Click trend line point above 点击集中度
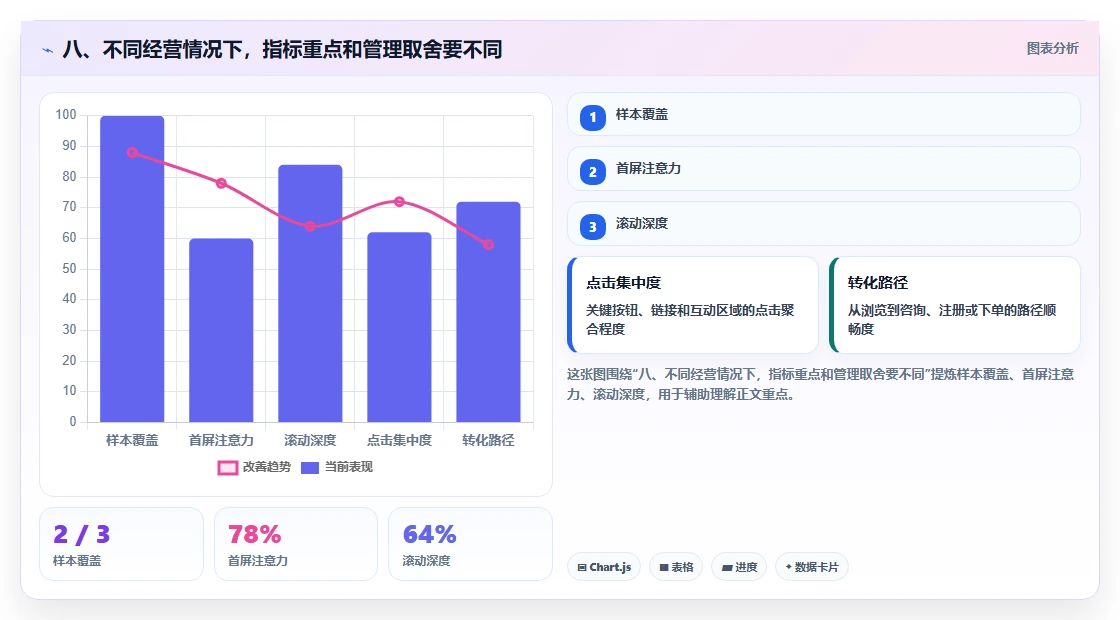This screenshot has width=1120, height=620. click(399, 201)
